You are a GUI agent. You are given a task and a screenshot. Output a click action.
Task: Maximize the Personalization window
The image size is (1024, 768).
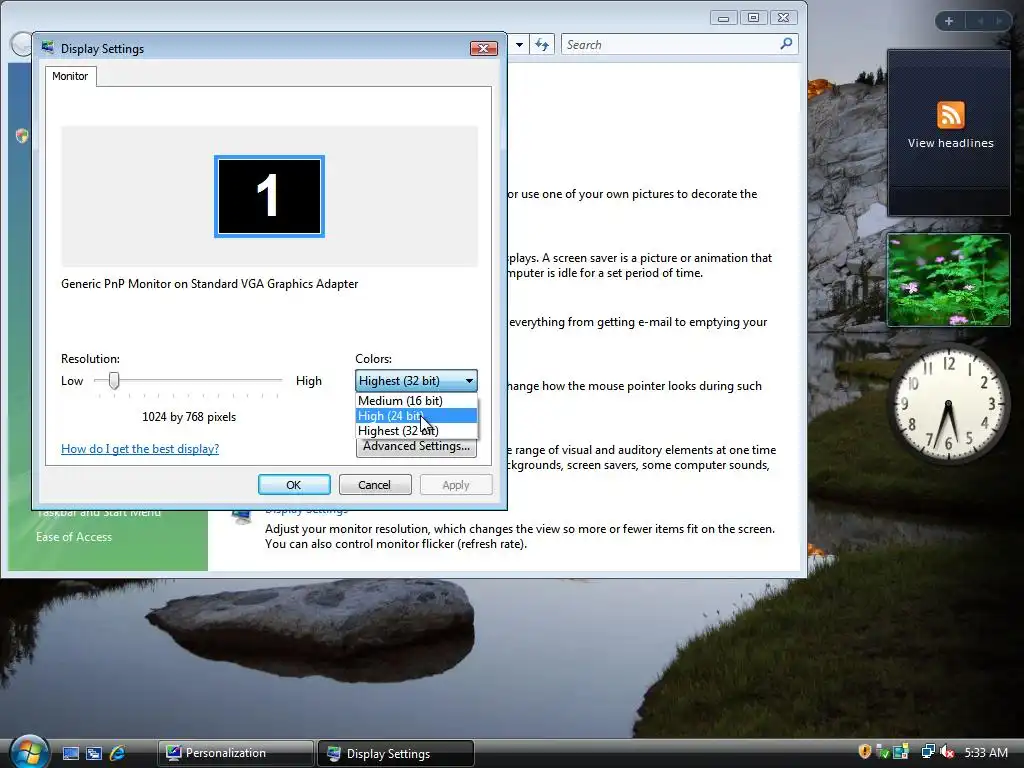[x=753, y=18]
